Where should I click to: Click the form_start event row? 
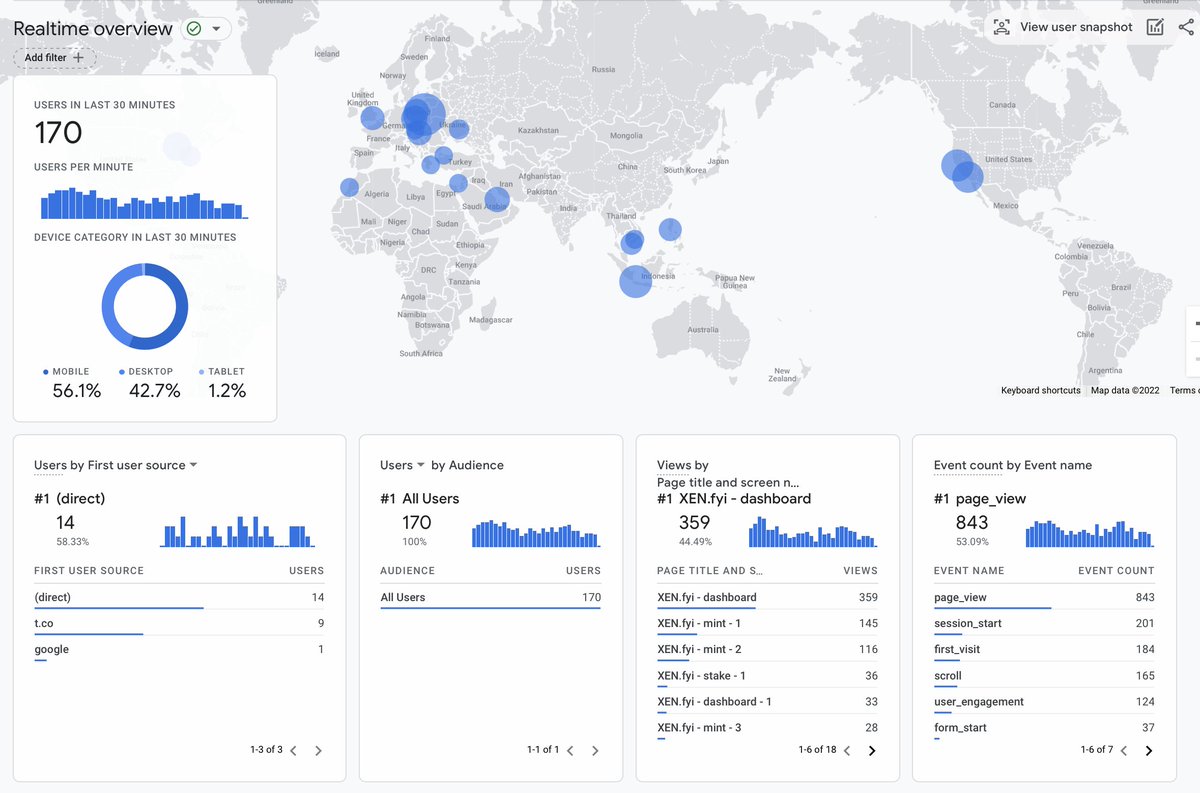coord(1044,727)
